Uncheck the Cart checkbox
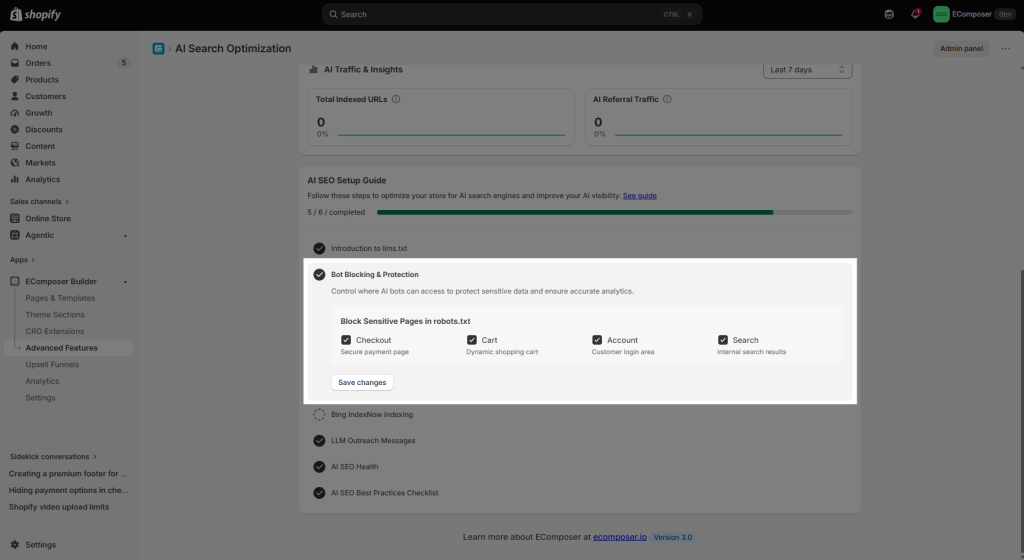This screenshot has width=1024, height=560. point(472,340)
